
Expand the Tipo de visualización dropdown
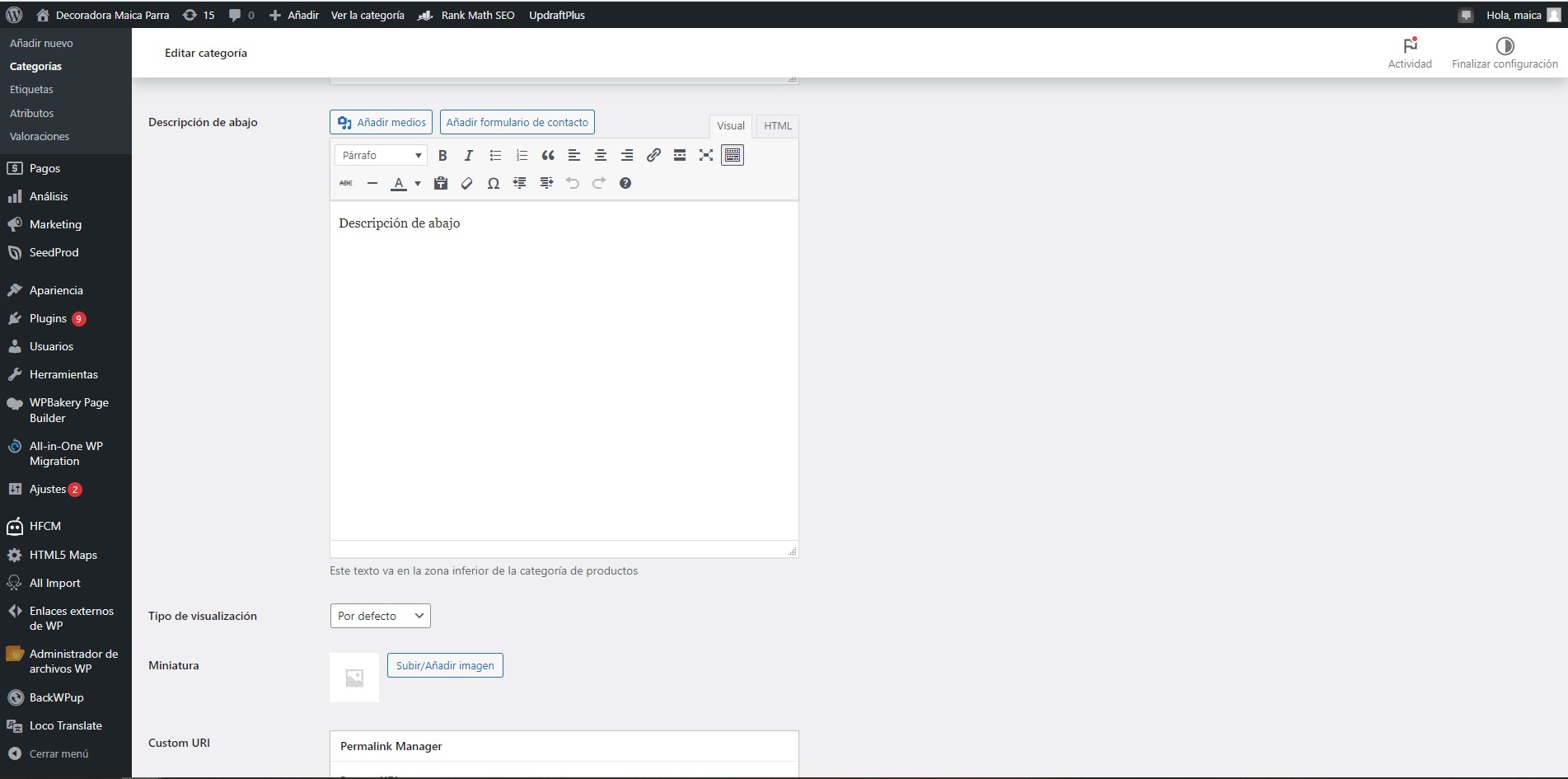click(380, 616)
